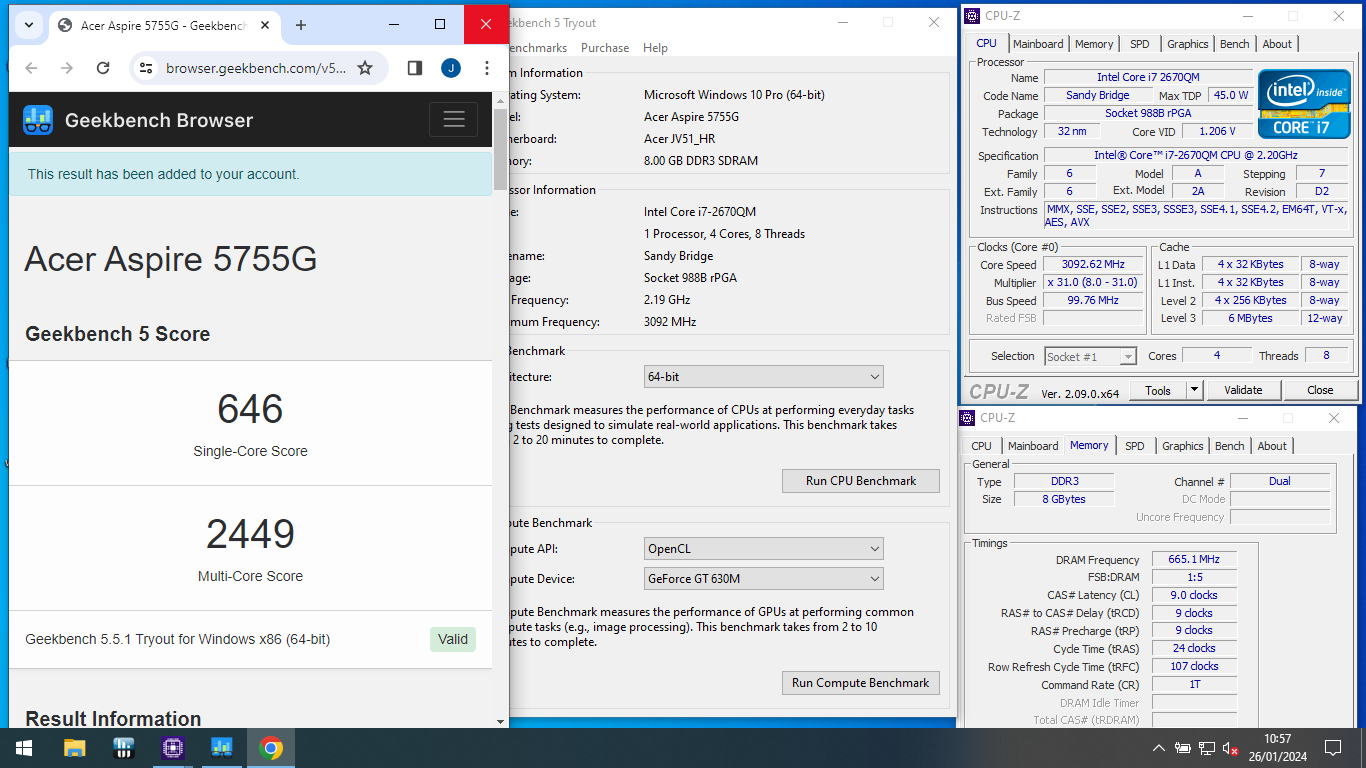Viewport: 1366px width, 768px height.
Task: Open the Compute Device GeForce GT 630M dropdown
Action: click(764, 579)
